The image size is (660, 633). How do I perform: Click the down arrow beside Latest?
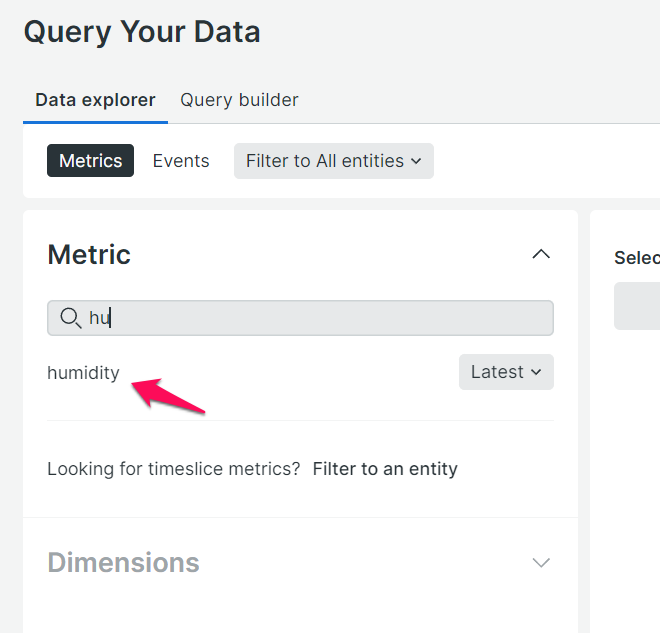pyautogui.click(x=536, y=372)
